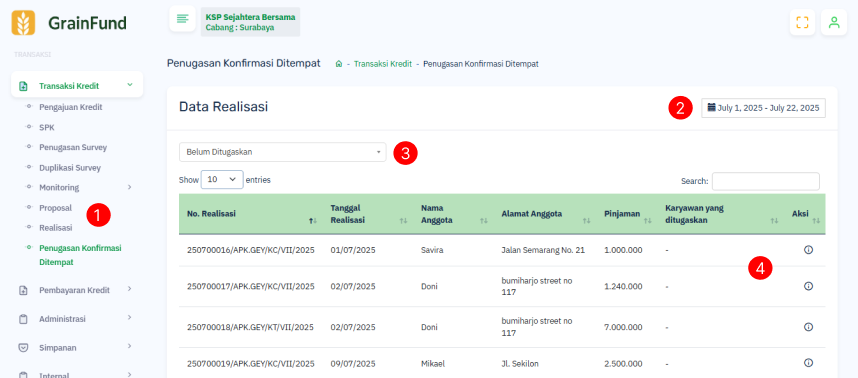Viewport: 858px width, 378px height.
Task: Select cell 250700019/APK.GEY/KC/VII/2025
Action: [x=251, y=363]
